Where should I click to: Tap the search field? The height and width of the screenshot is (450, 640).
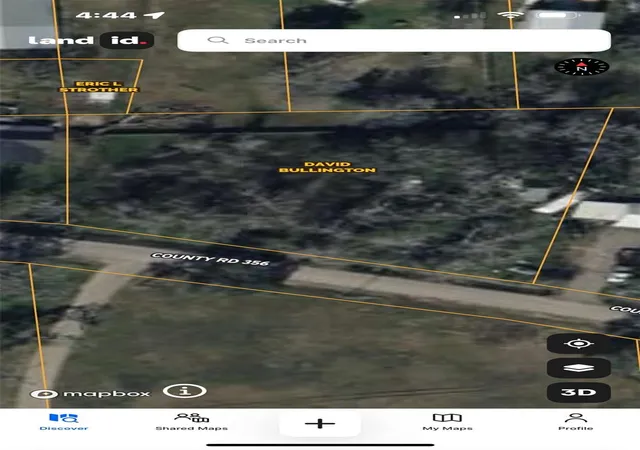pyautogui.click(x=394, y=40)
